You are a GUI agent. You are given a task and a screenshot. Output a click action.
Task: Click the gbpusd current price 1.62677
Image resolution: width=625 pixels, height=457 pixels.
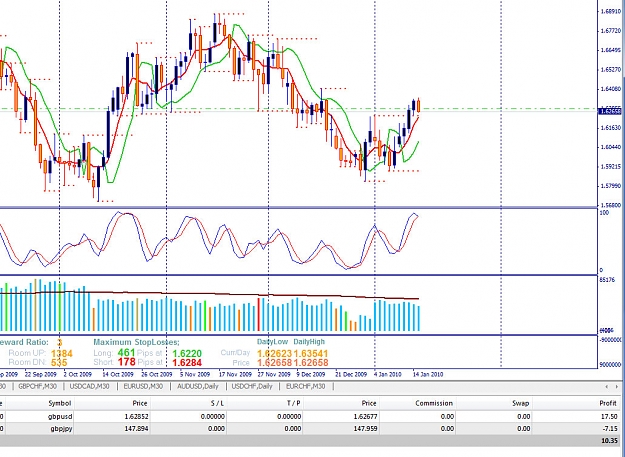pos(366,416)
